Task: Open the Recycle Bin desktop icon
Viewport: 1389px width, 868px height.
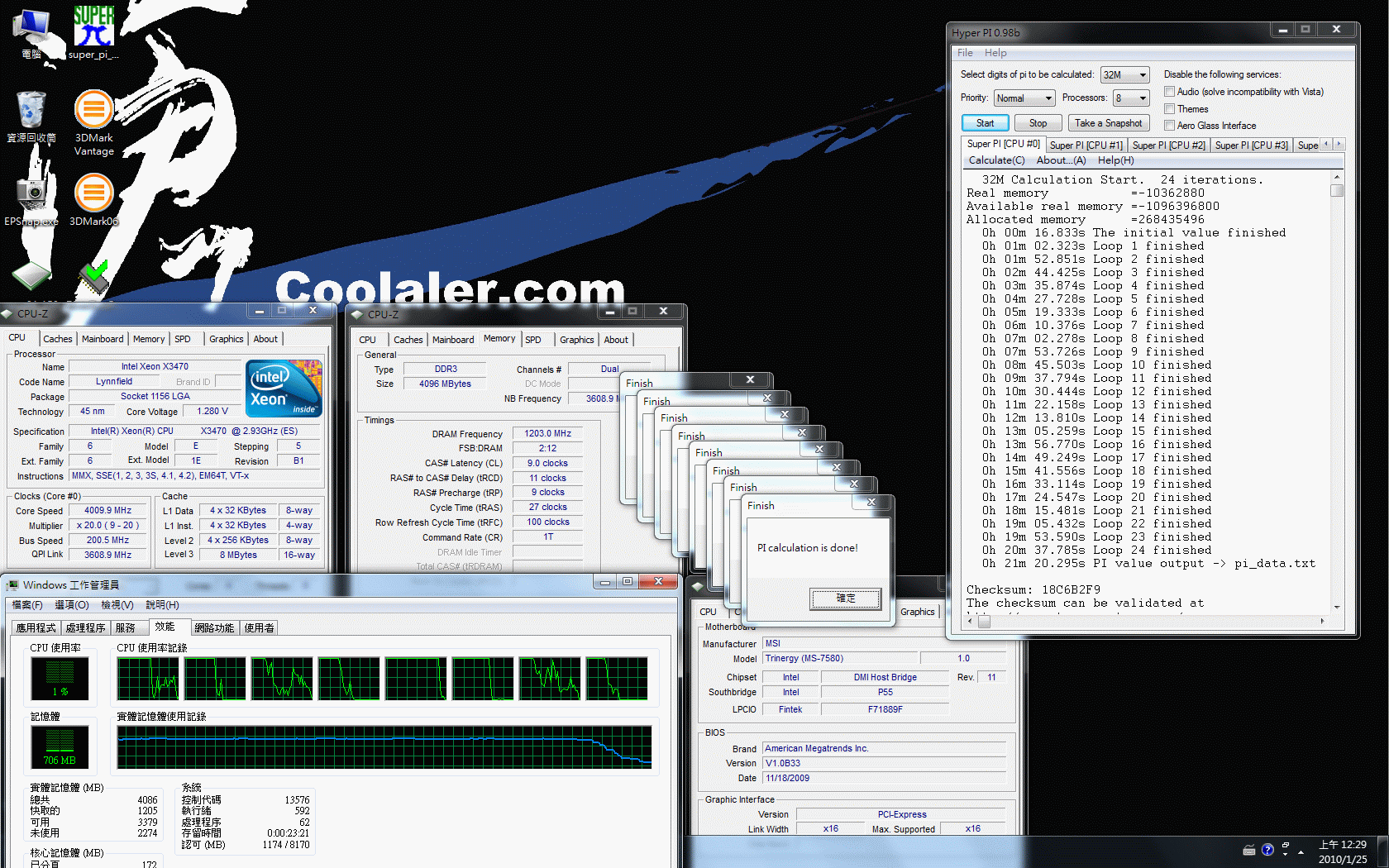Action: (x=31, y=116)
